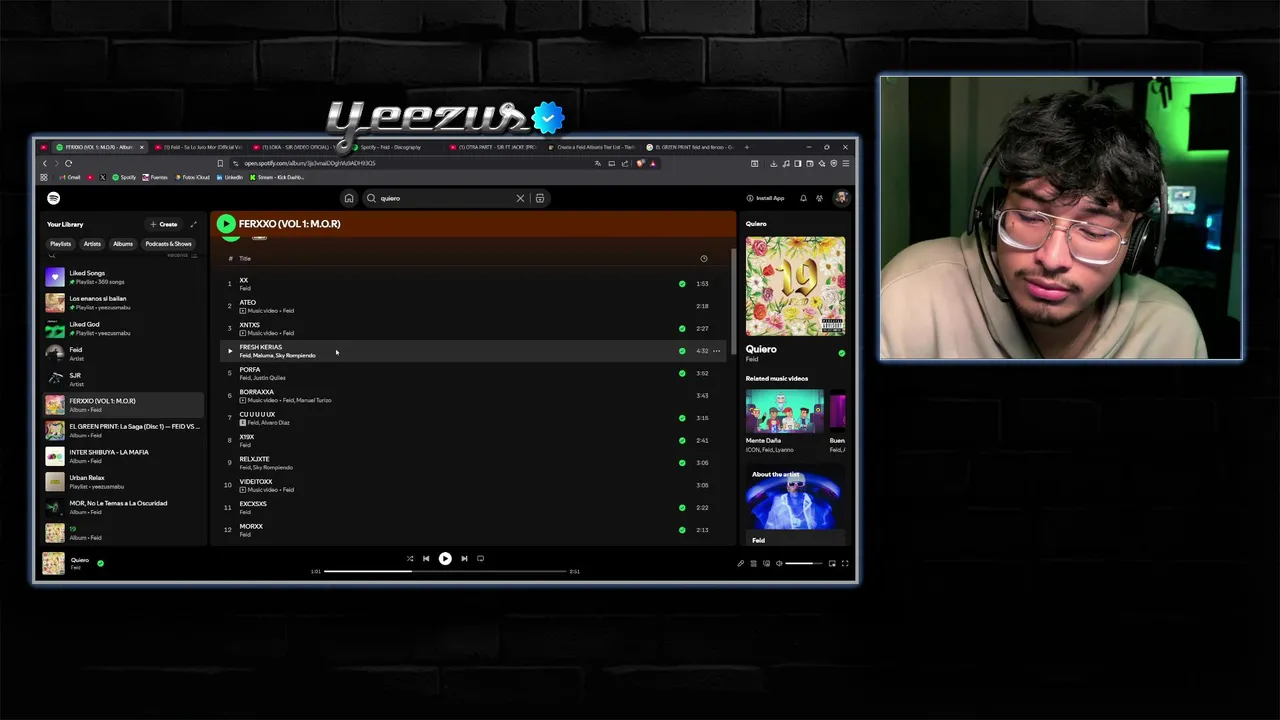
Task: Click the '19' album cover in the Now Playing panel
Action: click(x=795, y=286)
